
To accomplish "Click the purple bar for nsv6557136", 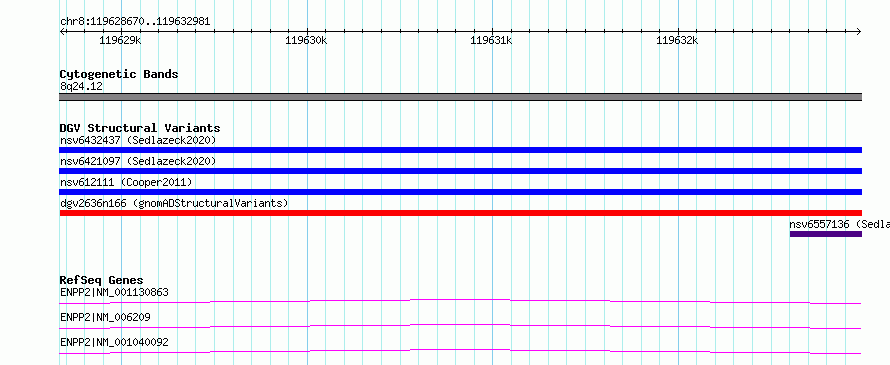I will click(x=826, y=234).
